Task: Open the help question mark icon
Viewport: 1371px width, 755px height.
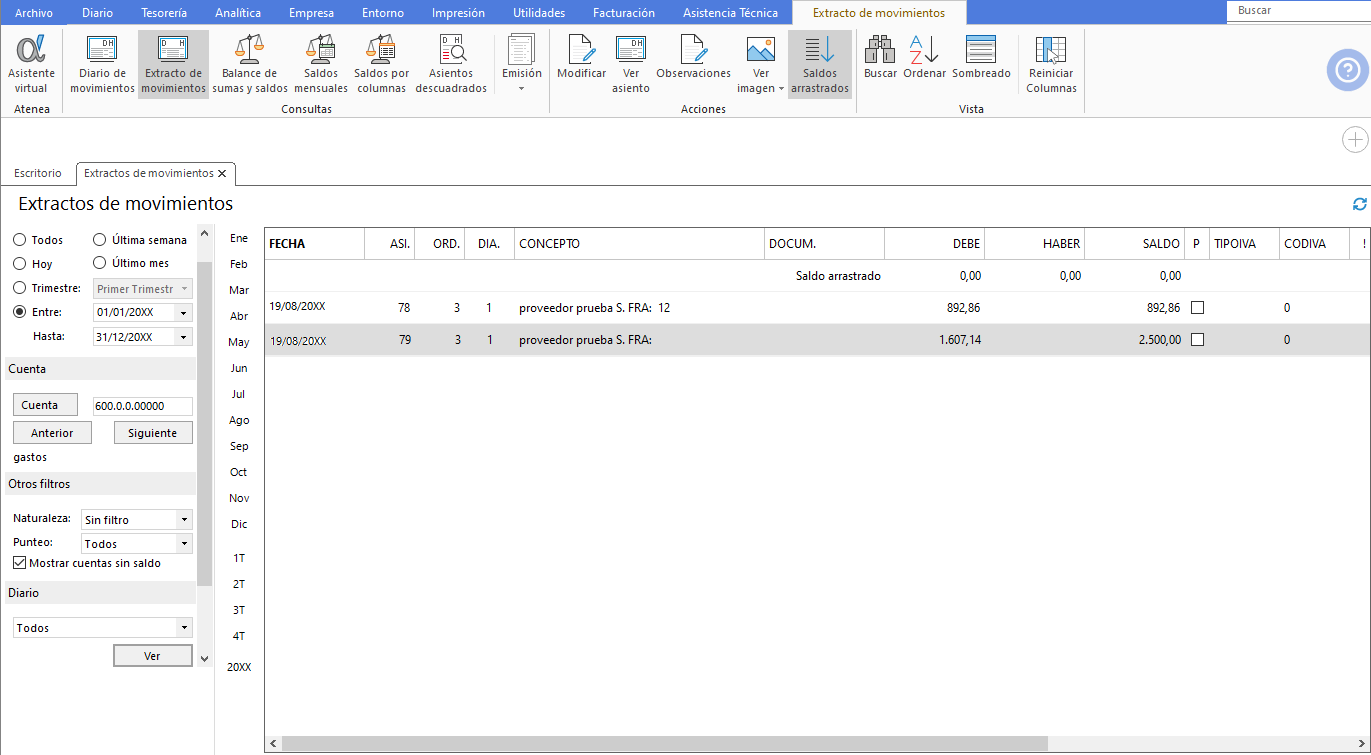Action: (x=1347, y=70)
